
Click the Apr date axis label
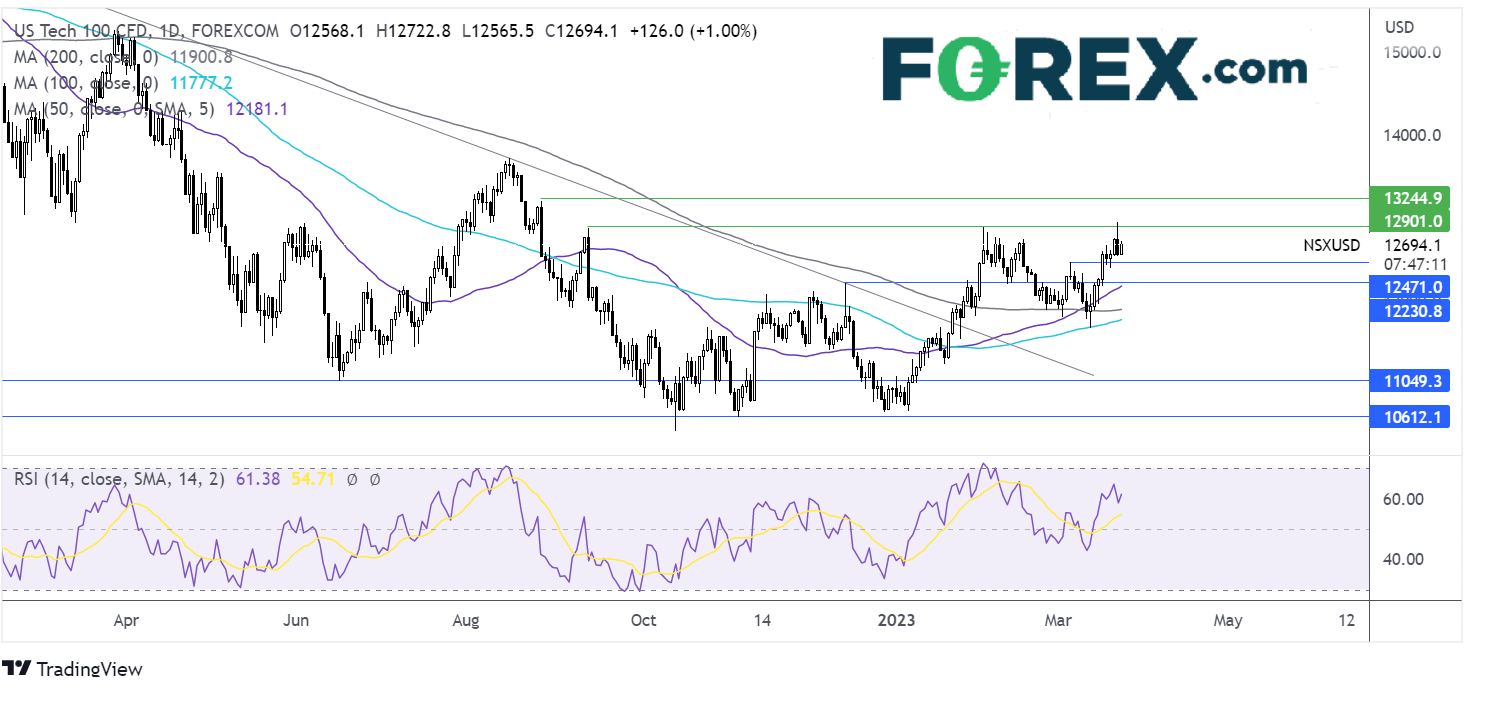tap(125, 620)
